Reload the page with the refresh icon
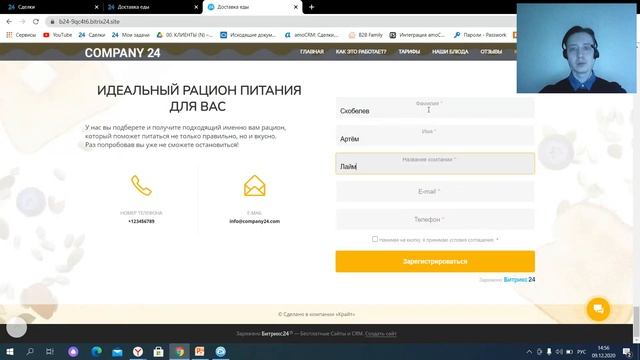This screenshot has width=640, height=360. 36,22
